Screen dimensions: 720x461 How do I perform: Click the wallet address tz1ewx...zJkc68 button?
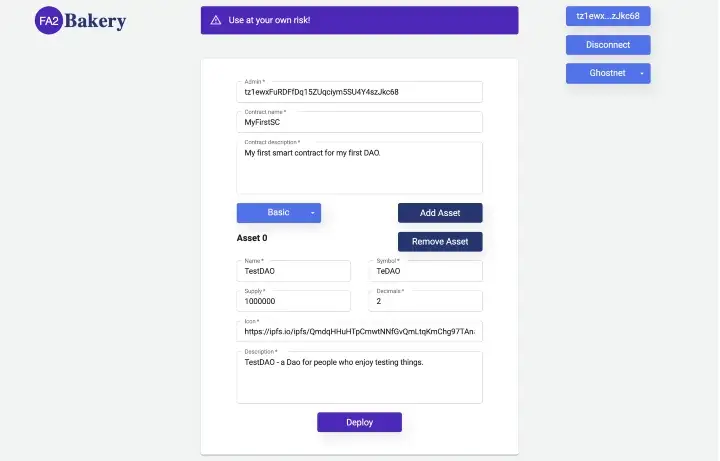608,16
